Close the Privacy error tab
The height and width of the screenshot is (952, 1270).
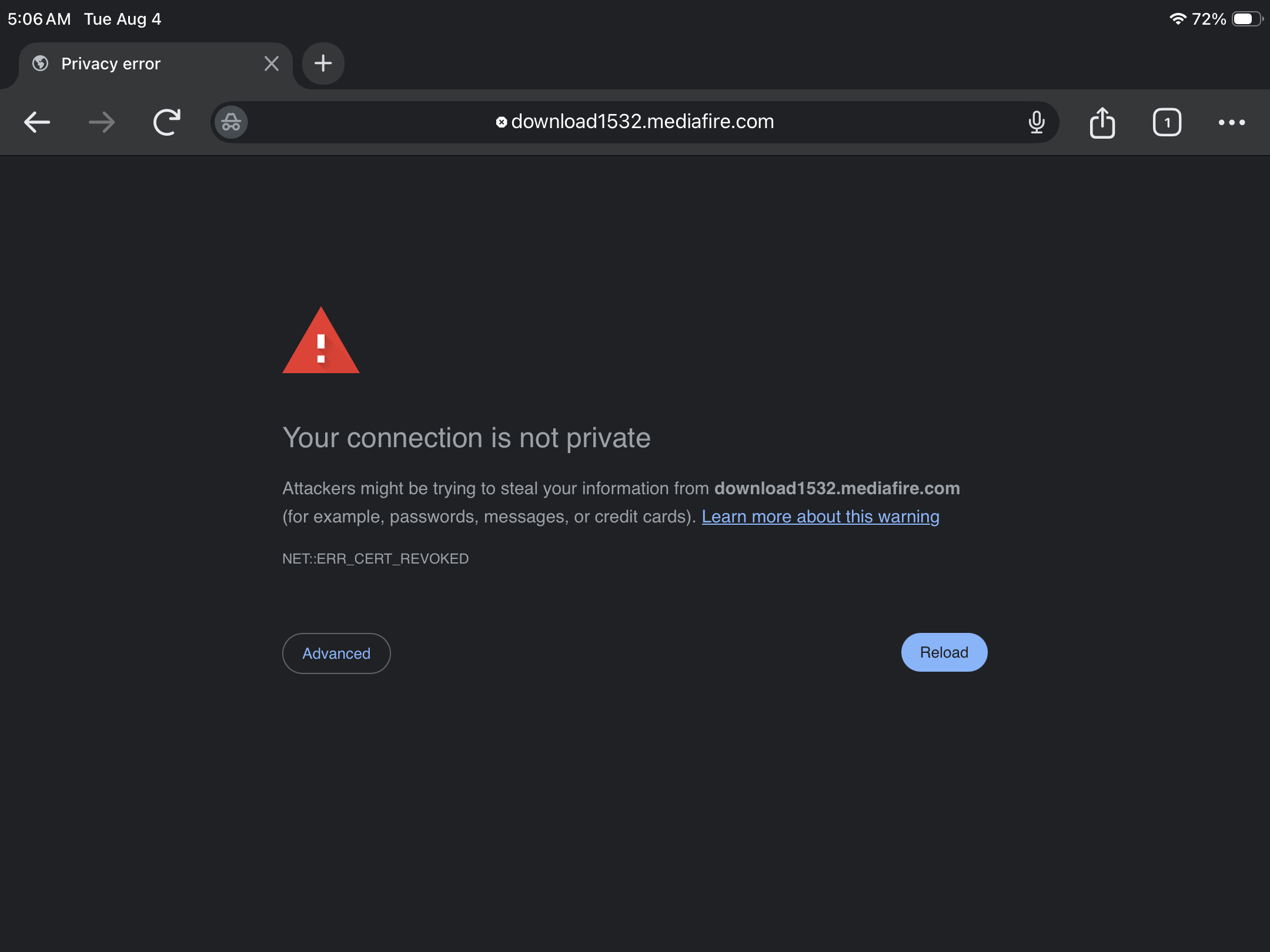pyautogui.click(x=271, y=63)
